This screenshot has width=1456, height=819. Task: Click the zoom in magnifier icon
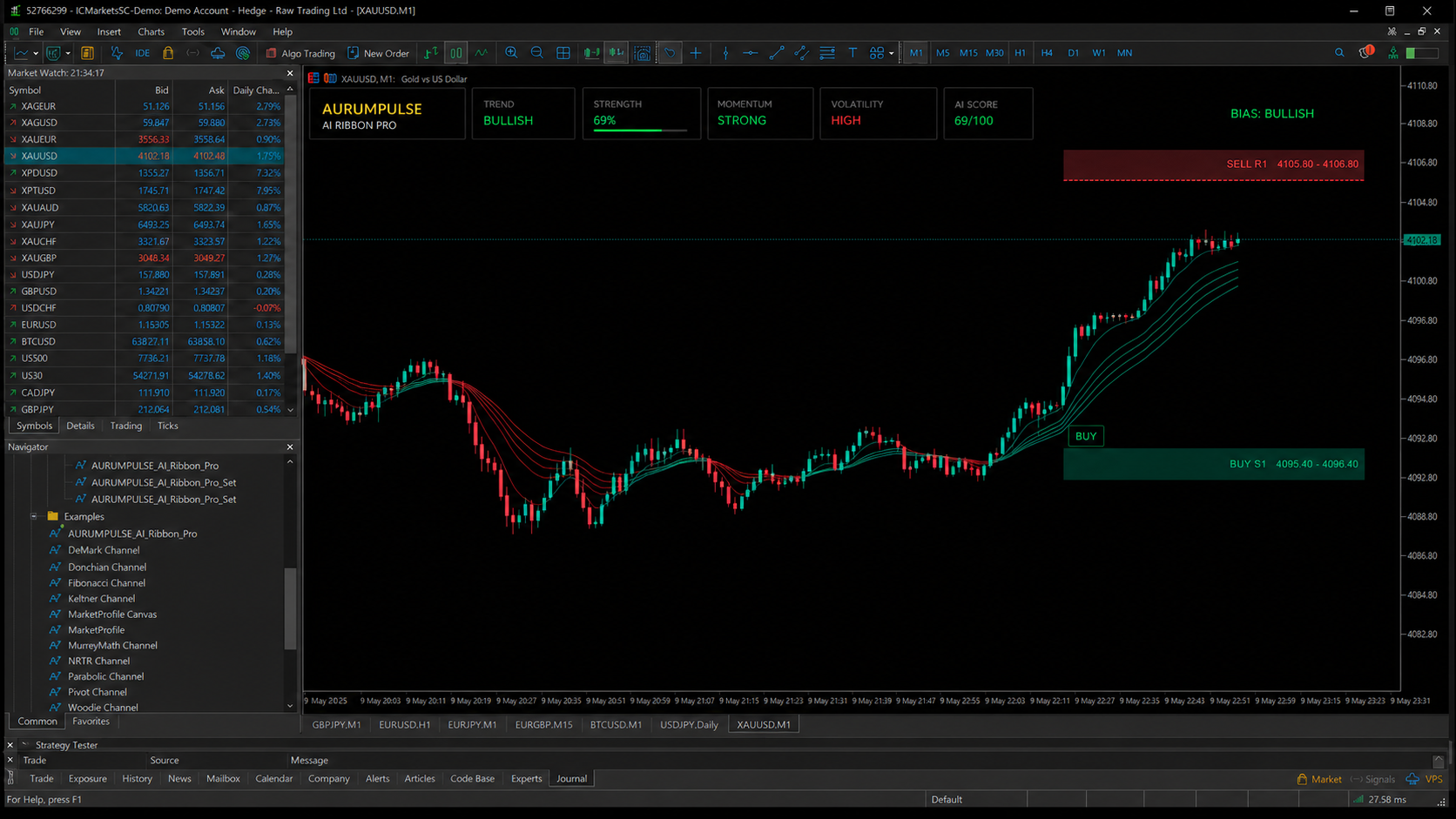coord(511,53)
